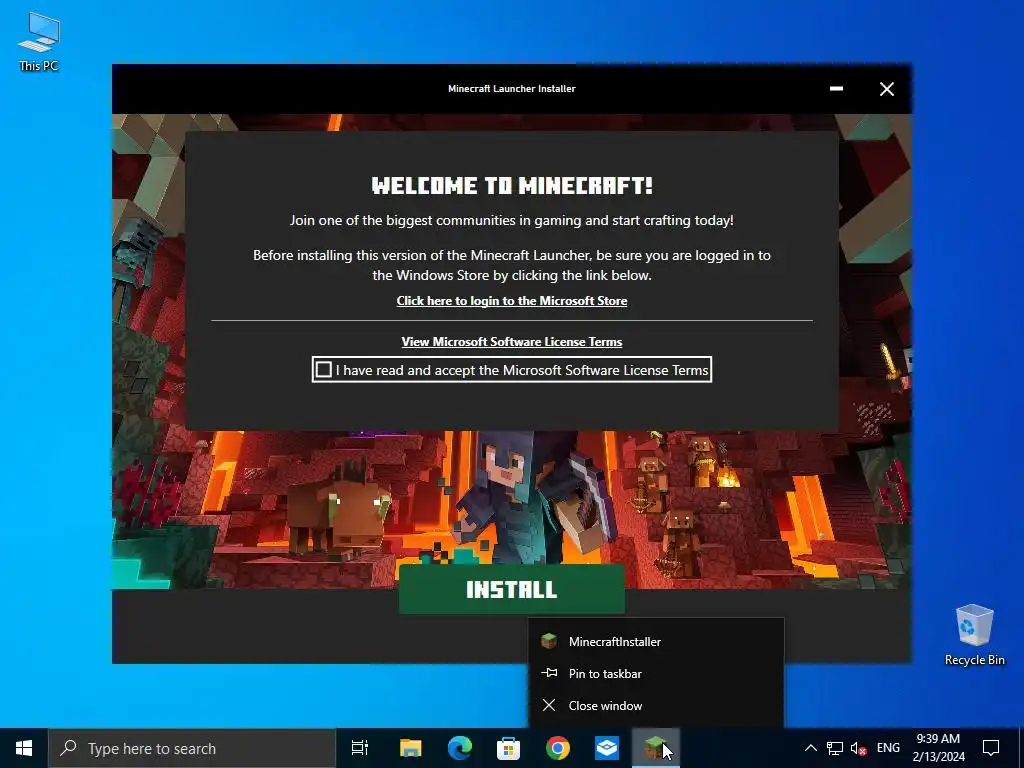The width and height of the screenshot is (1024, 768).
Task: Close the Minecraft Launcher Installer window
Action: (x=886, y=89)
